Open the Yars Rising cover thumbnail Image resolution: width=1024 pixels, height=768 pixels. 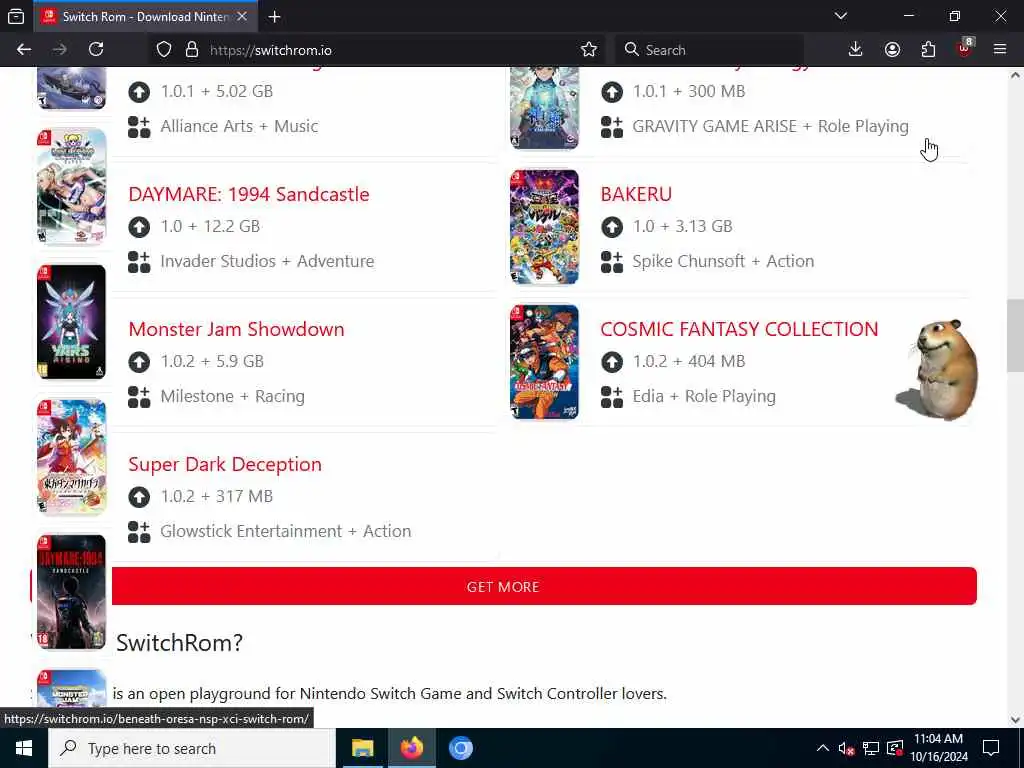(71, 321)
